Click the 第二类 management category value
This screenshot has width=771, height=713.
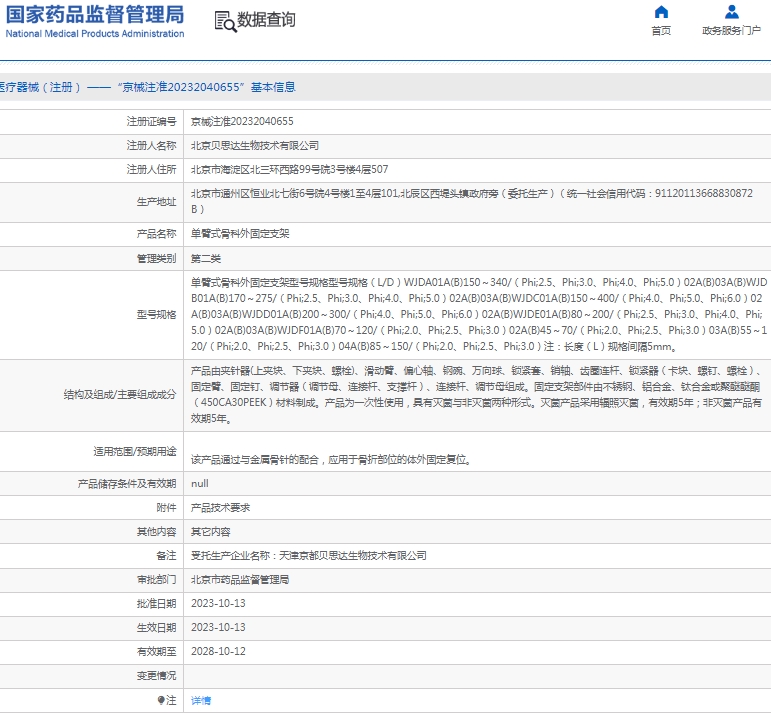[206, 259]
